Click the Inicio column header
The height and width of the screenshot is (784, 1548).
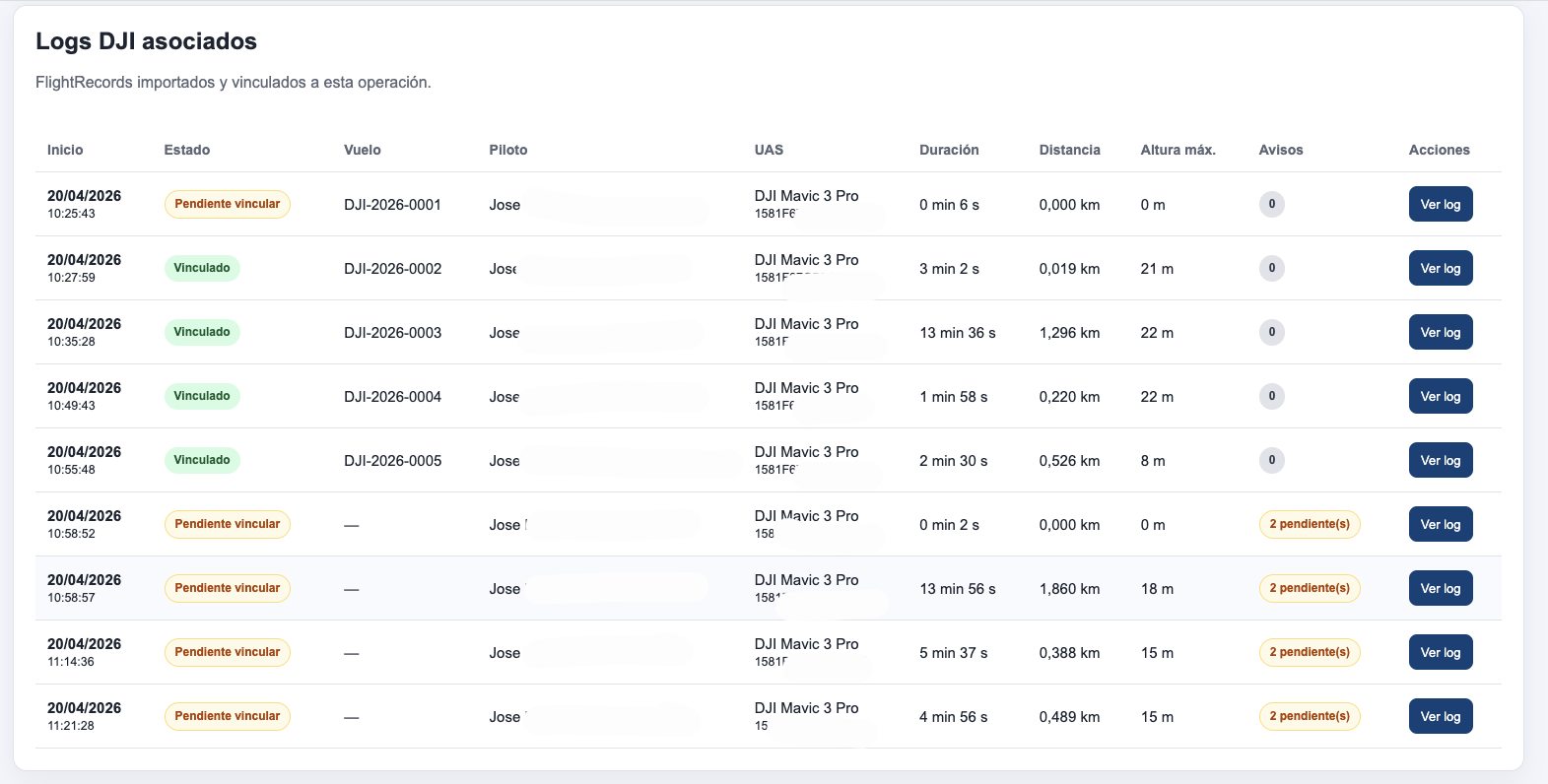click(x=65, y=150)
